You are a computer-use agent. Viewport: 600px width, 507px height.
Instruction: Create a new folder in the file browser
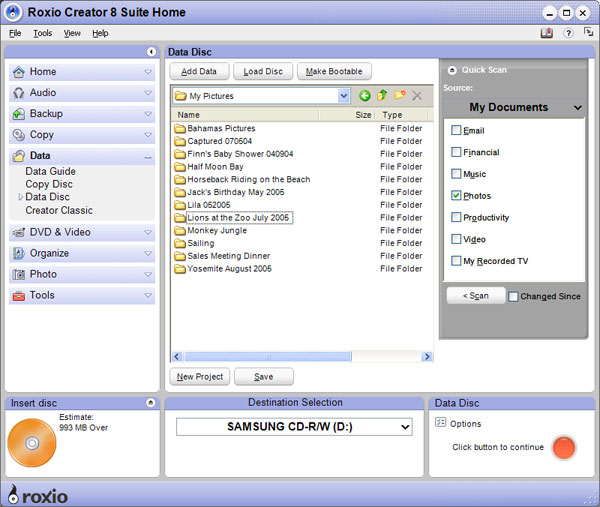(400, 96)
